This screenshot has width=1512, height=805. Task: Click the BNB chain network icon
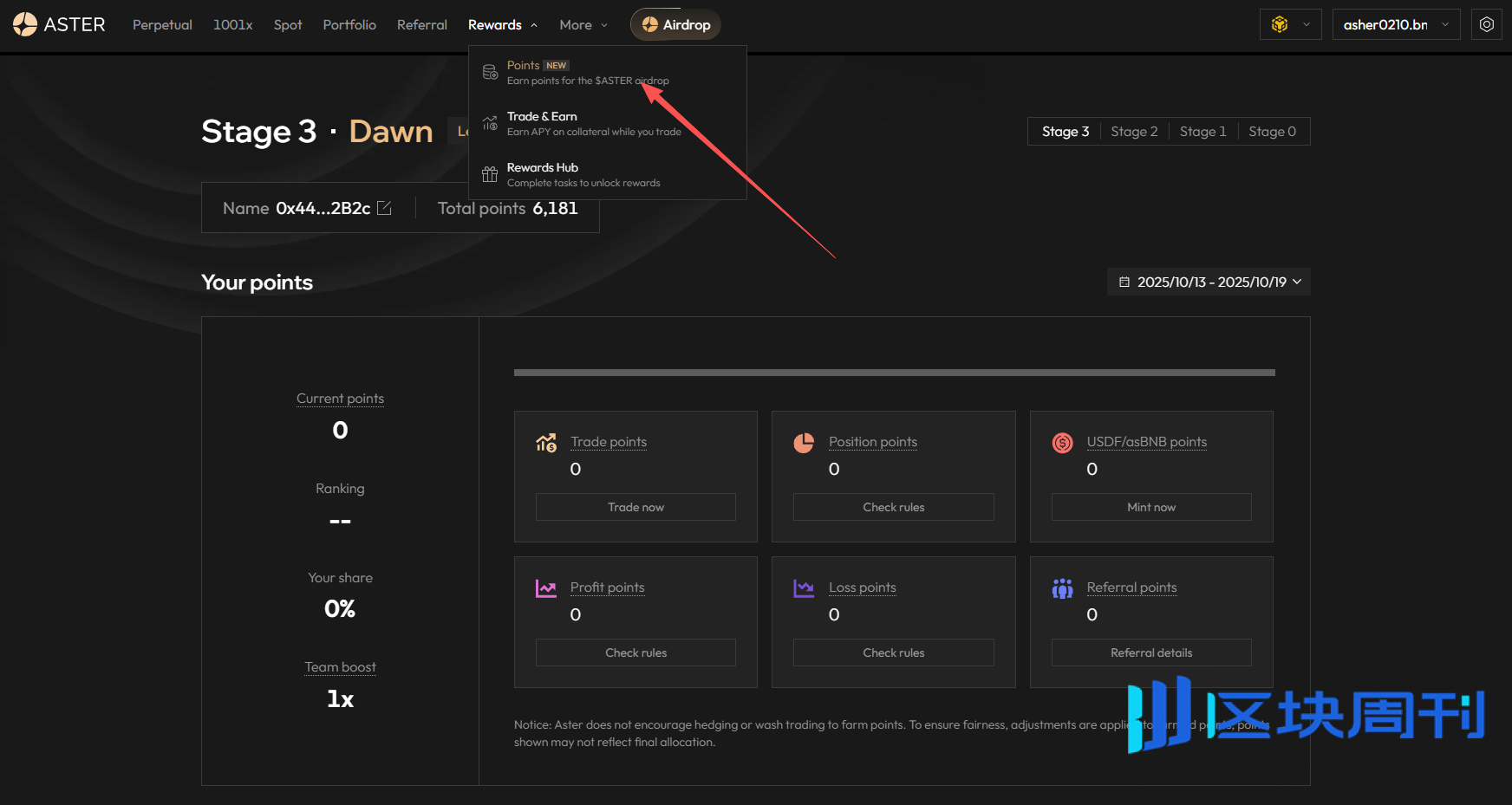pos(1280,24)
